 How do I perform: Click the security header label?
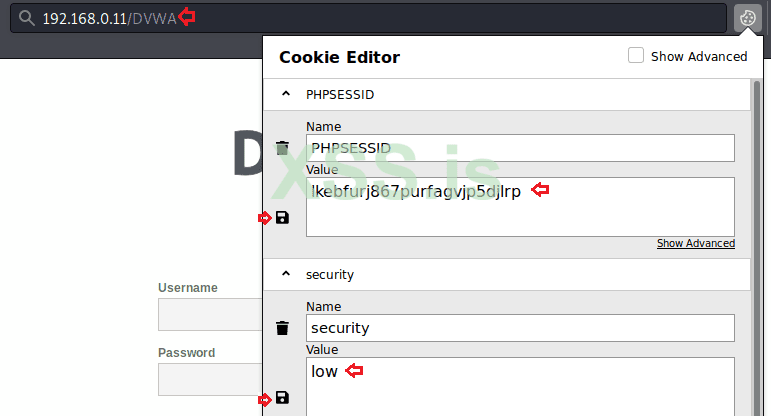pyautogui.click(x=330, y=273)
